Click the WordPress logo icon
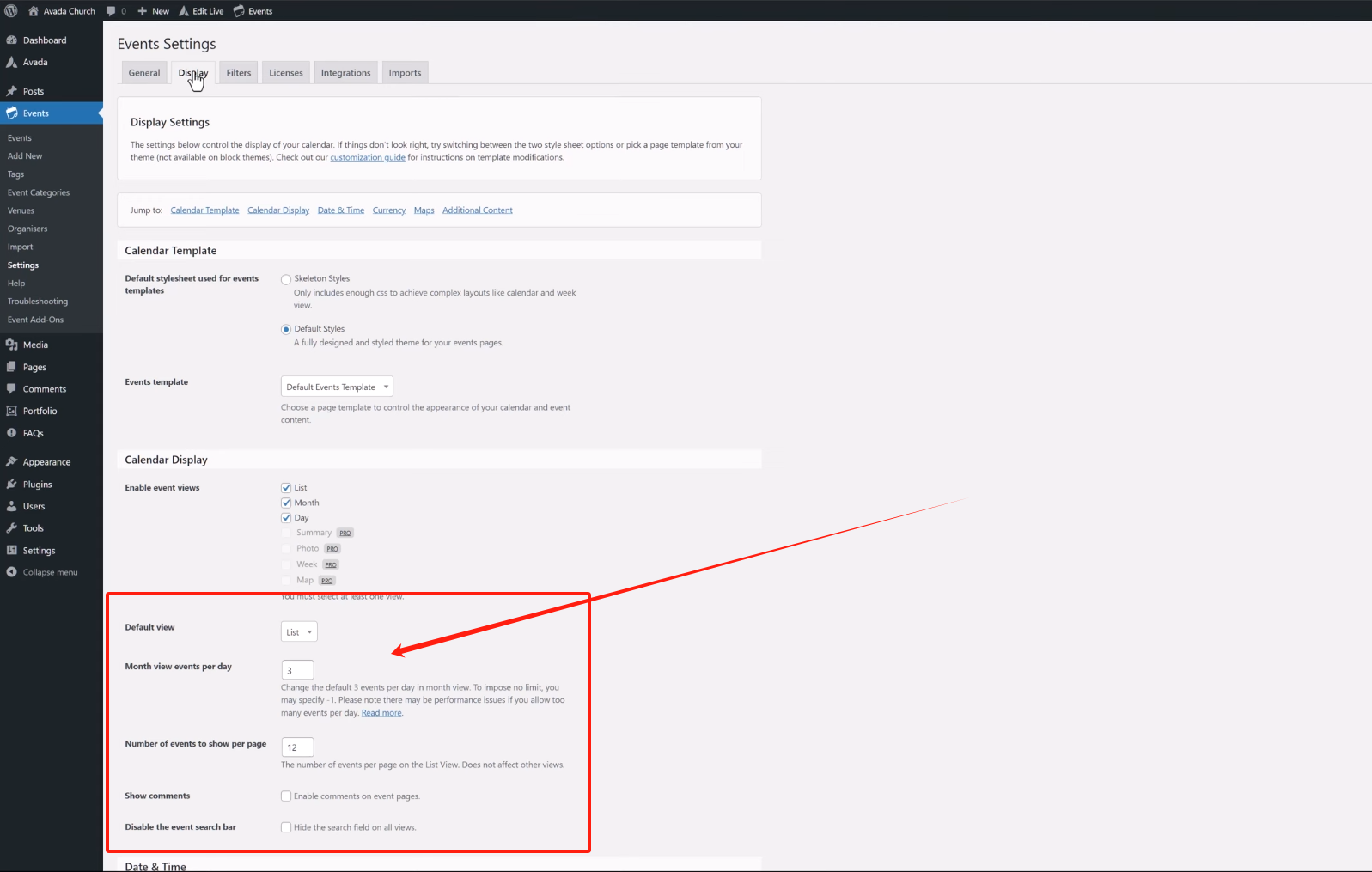Screen dimensions: 1372x872 coord(11,11)
